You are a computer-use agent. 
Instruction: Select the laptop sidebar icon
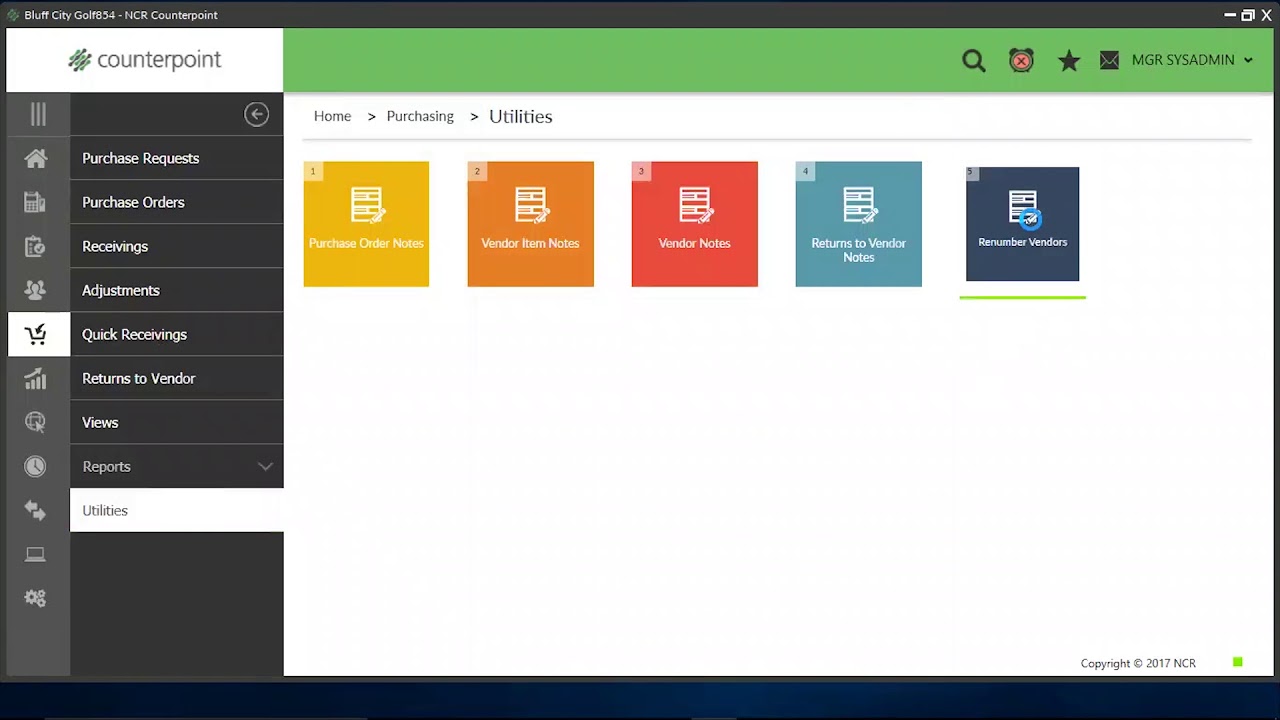click(36, 554)
